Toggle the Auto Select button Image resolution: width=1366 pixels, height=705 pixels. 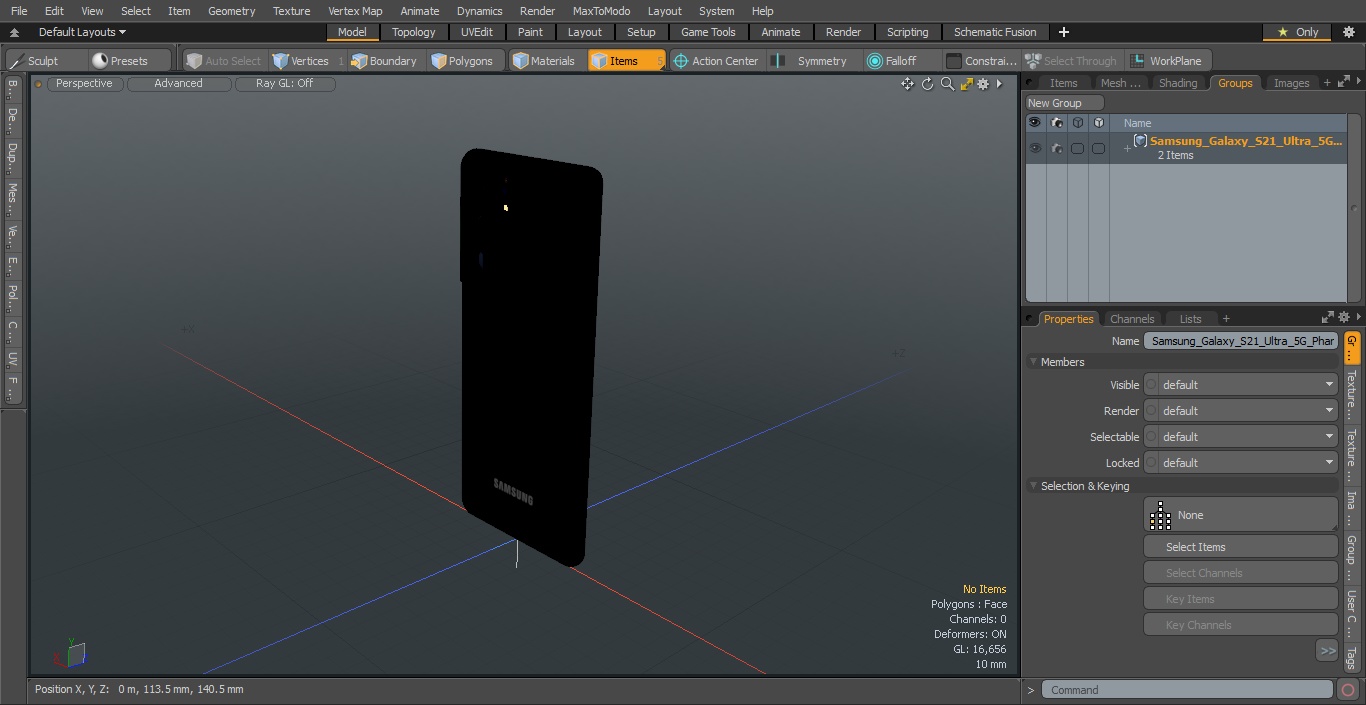coord(223,61)
